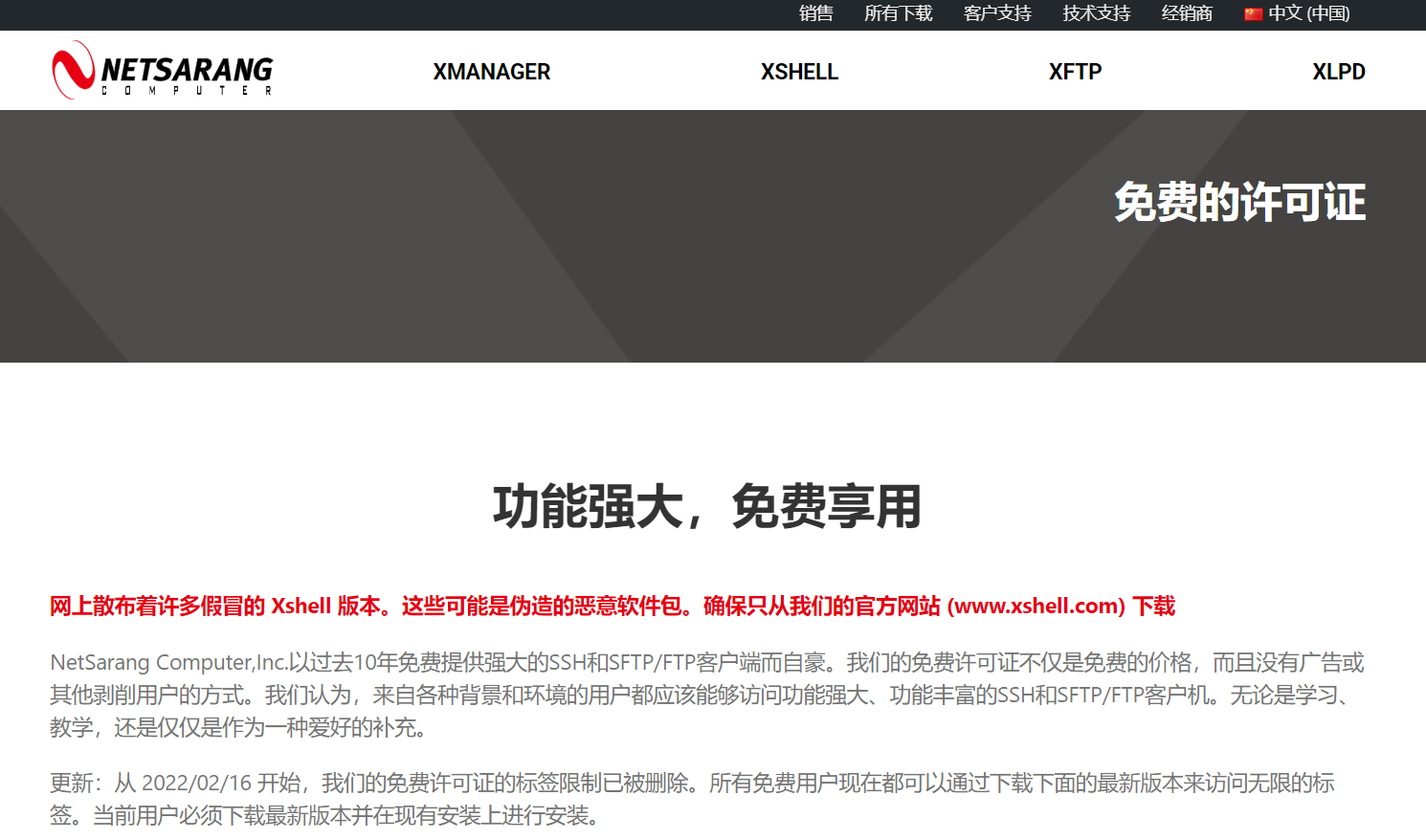Open the 所有下载 link
Image resolution: width=1426 pixels, height=840 pixels.
898,13
